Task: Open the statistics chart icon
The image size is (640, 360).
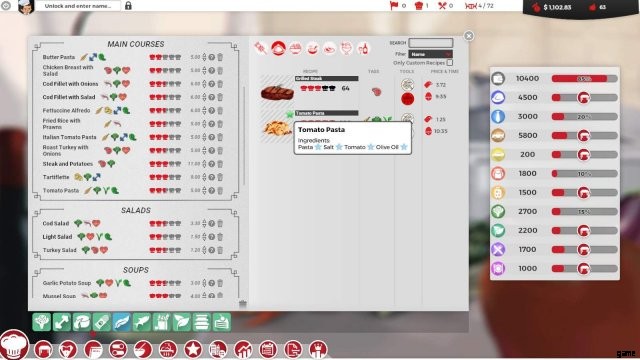Action: [x=243, y=350]
